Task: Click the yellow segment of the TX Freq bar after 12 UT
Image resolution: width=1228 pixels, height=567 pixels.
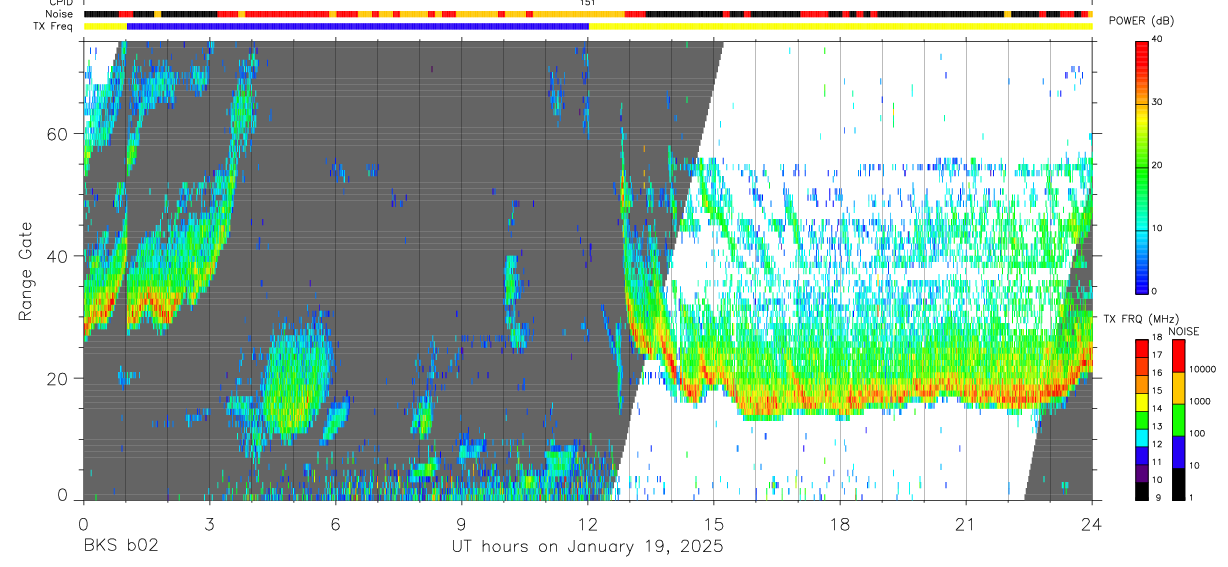Action: 840,26
